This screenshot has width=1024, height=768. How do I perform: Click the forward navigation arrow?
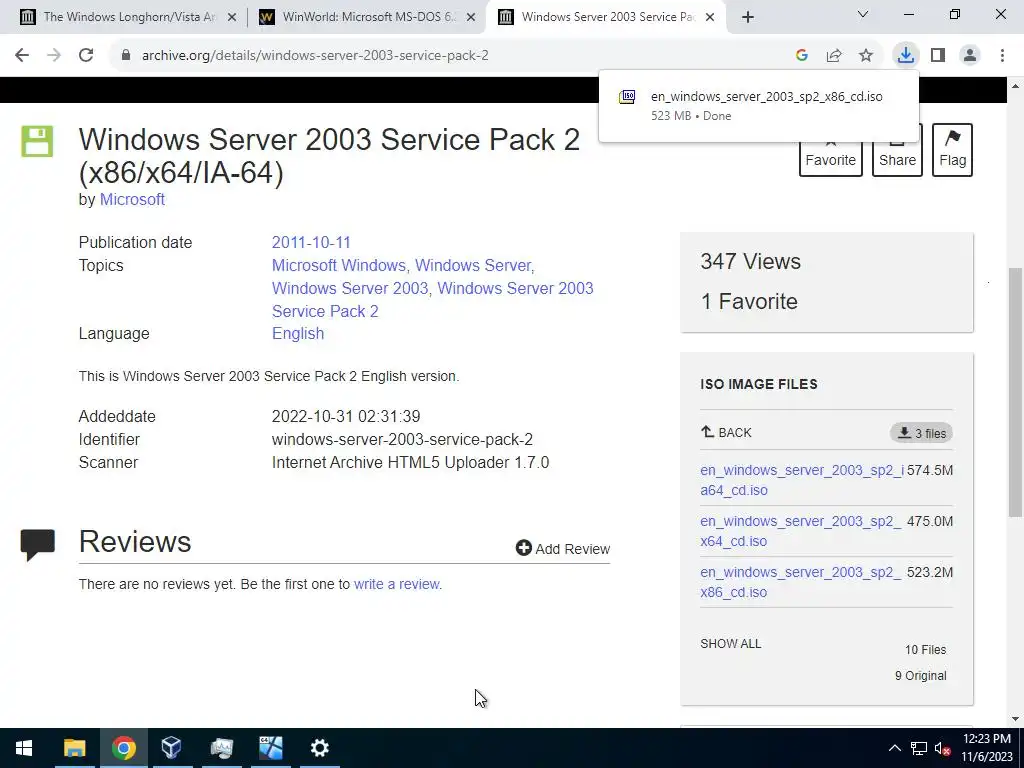click(x=54, y=56)
